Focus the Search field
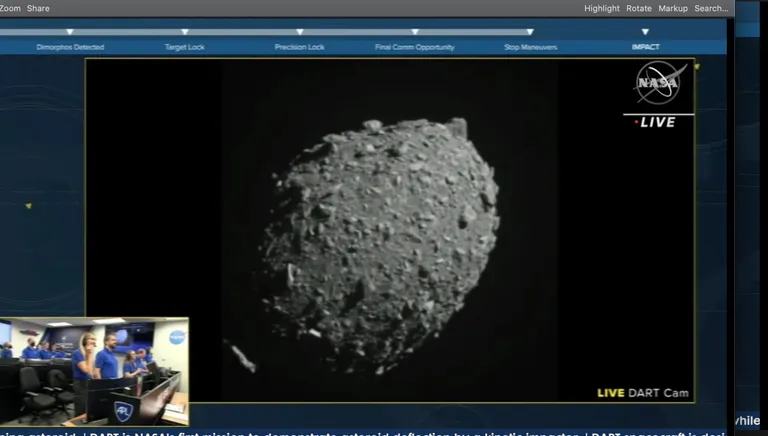Viewport: 768px width, 436px height. pyautogui.click(x=711, y=8)
